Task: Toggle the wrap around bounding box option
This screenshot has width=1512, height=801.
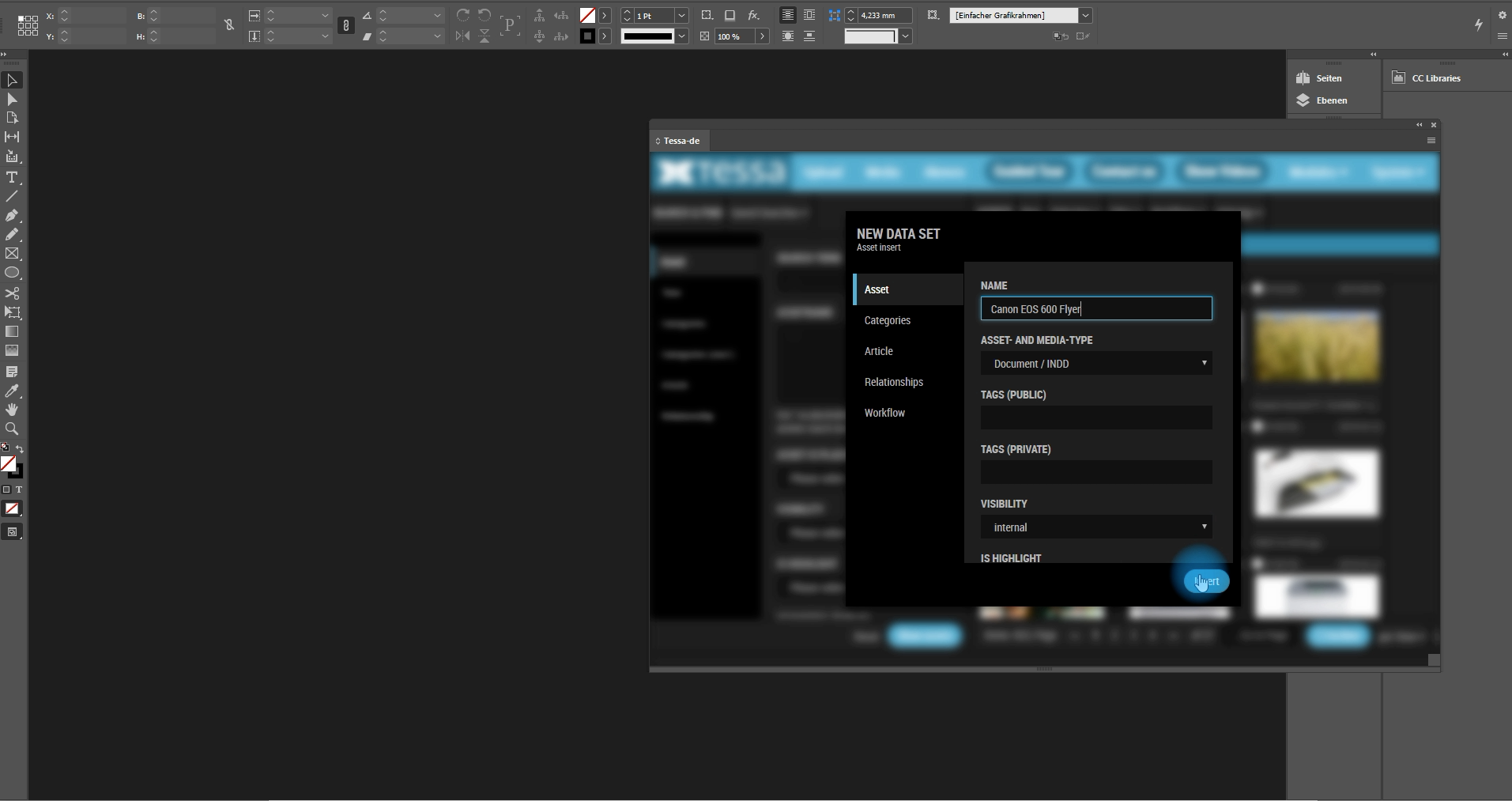Action: 809,15
